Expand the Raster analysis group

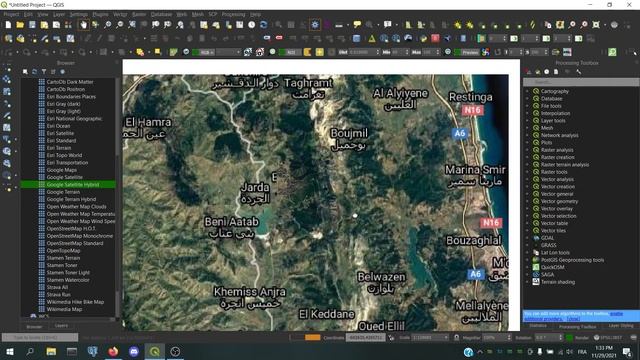(527, 150)
